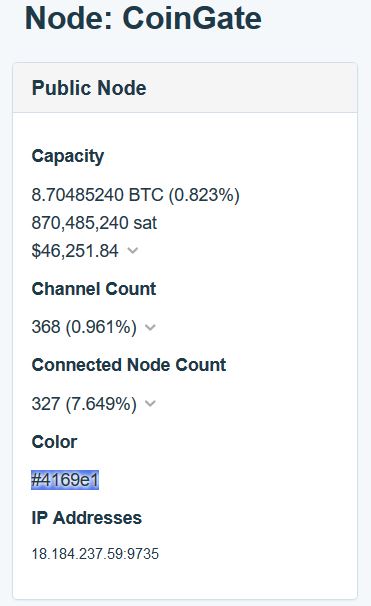Click the Color section heading
The width and height of the screenshot is (371, 606).
click(x=54, y=442)
